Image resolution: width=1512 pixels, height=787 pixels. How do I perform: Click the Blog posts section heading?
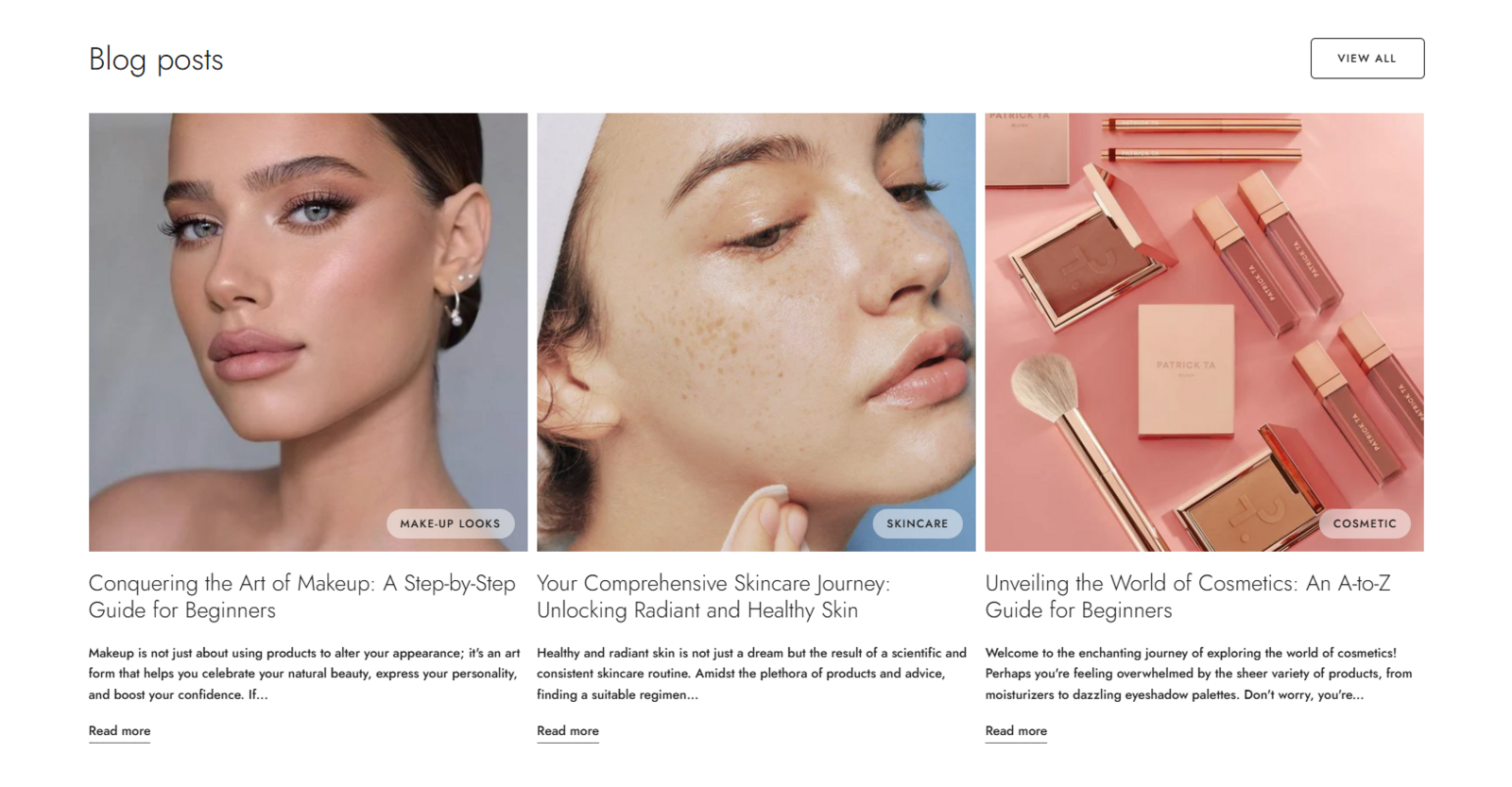(x=156, y=60)
